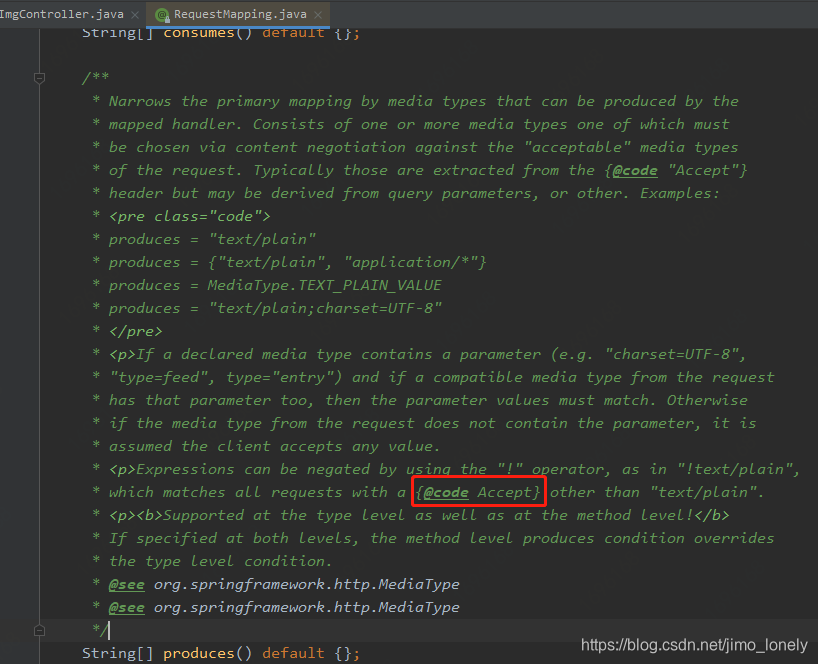Click the default keyword after produces()
818x664 pixels.
coord(292,653)
